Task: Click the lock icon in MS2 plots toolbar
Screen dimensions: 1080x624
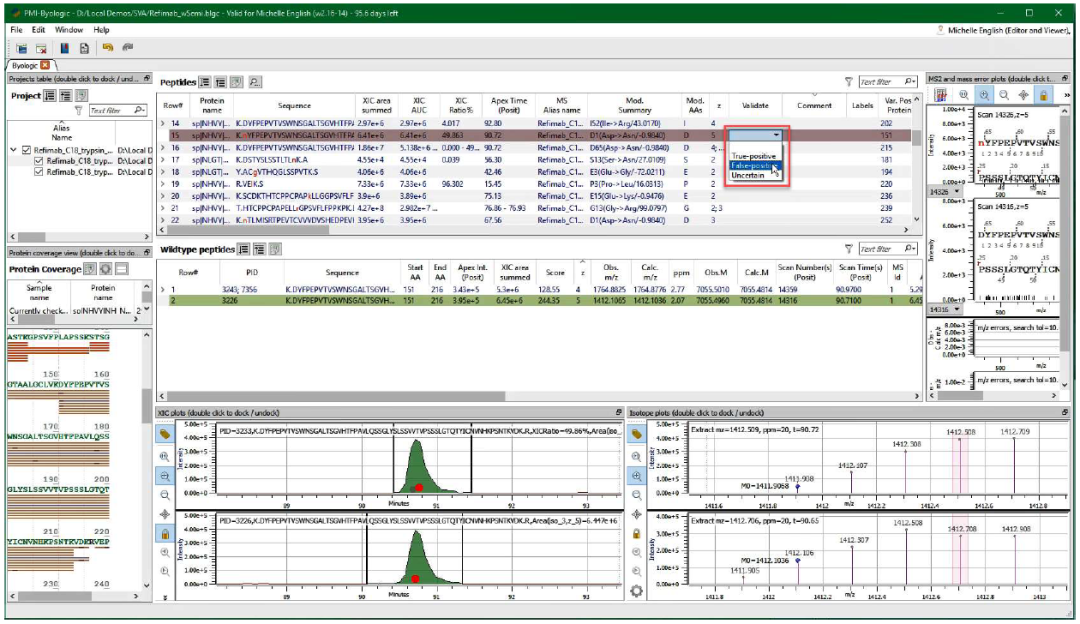Action: (1043, 95)
